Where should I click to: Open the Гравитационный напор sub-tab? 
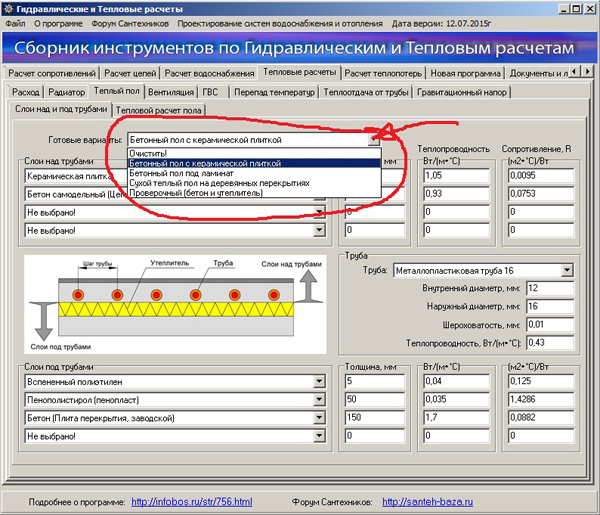click(x=462, y=92)
